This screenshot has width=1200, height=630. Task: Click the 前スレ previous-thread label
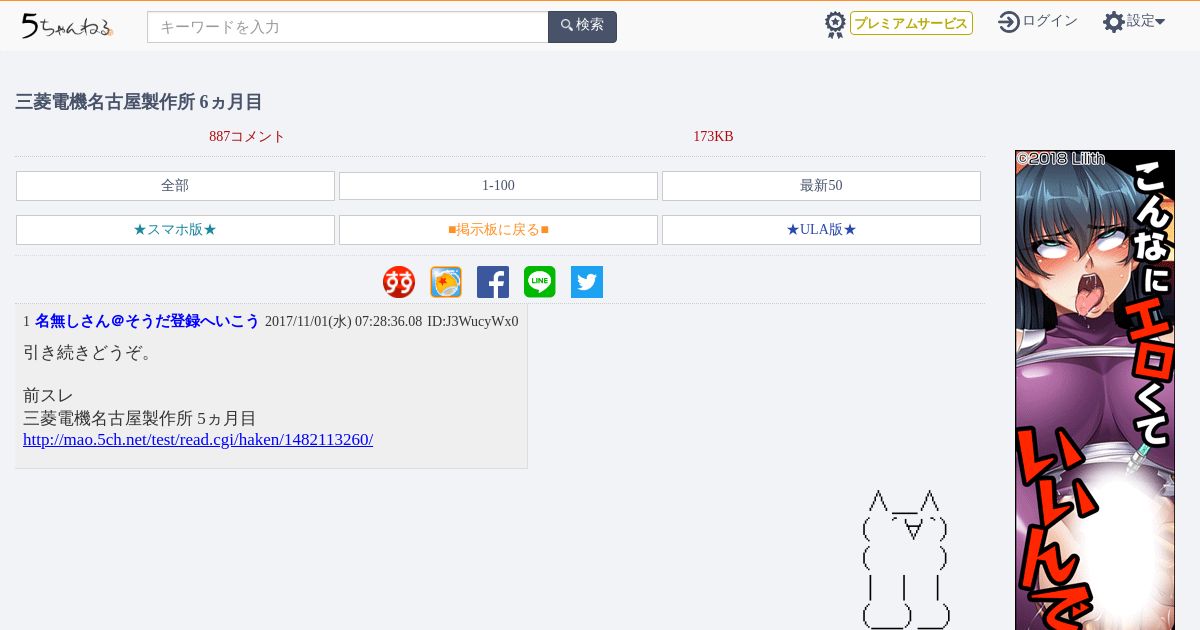pos(48,396)
